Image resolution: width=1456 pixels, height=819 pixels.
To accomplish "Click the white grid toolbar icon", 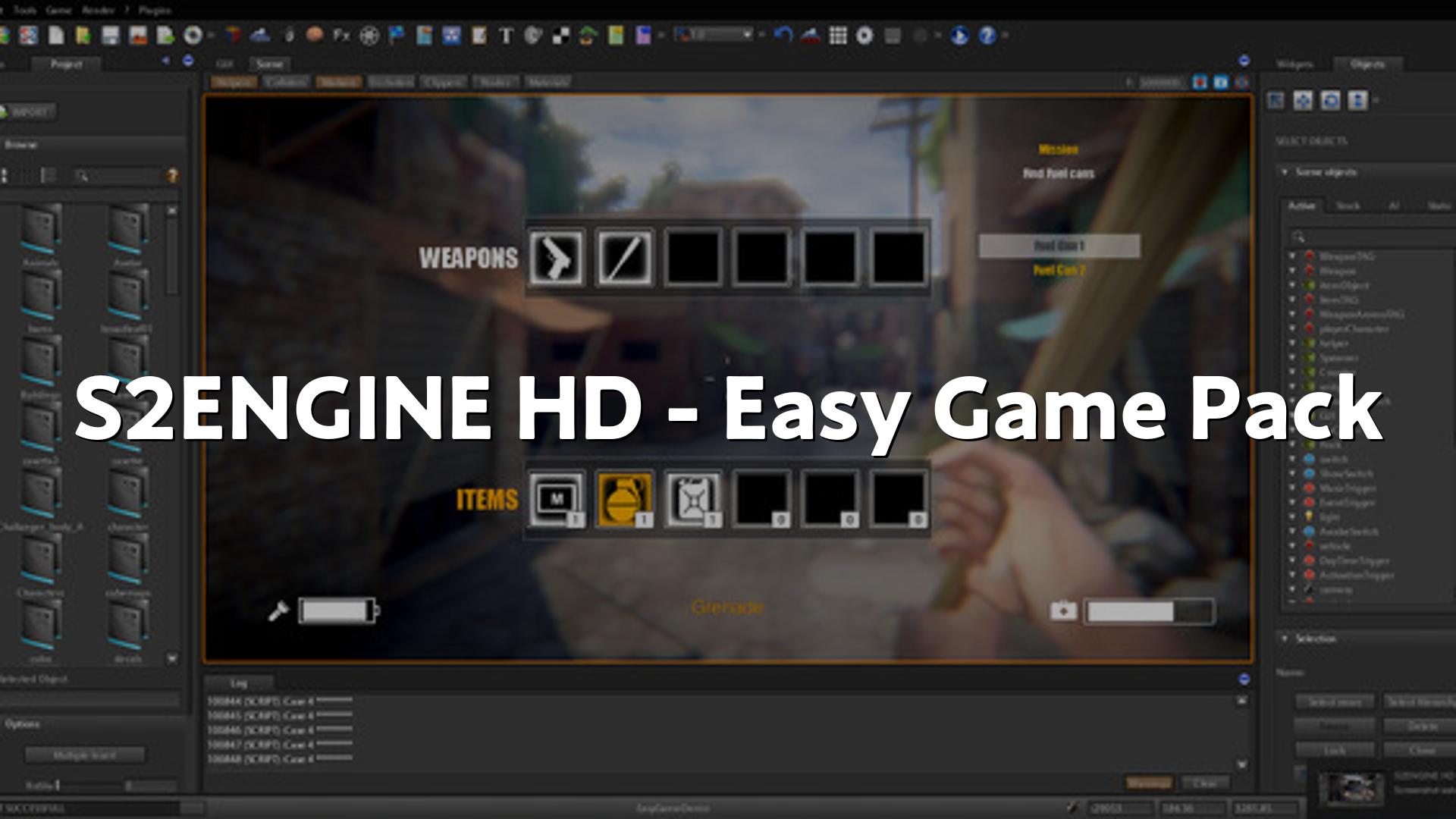I will click(838, 36).
